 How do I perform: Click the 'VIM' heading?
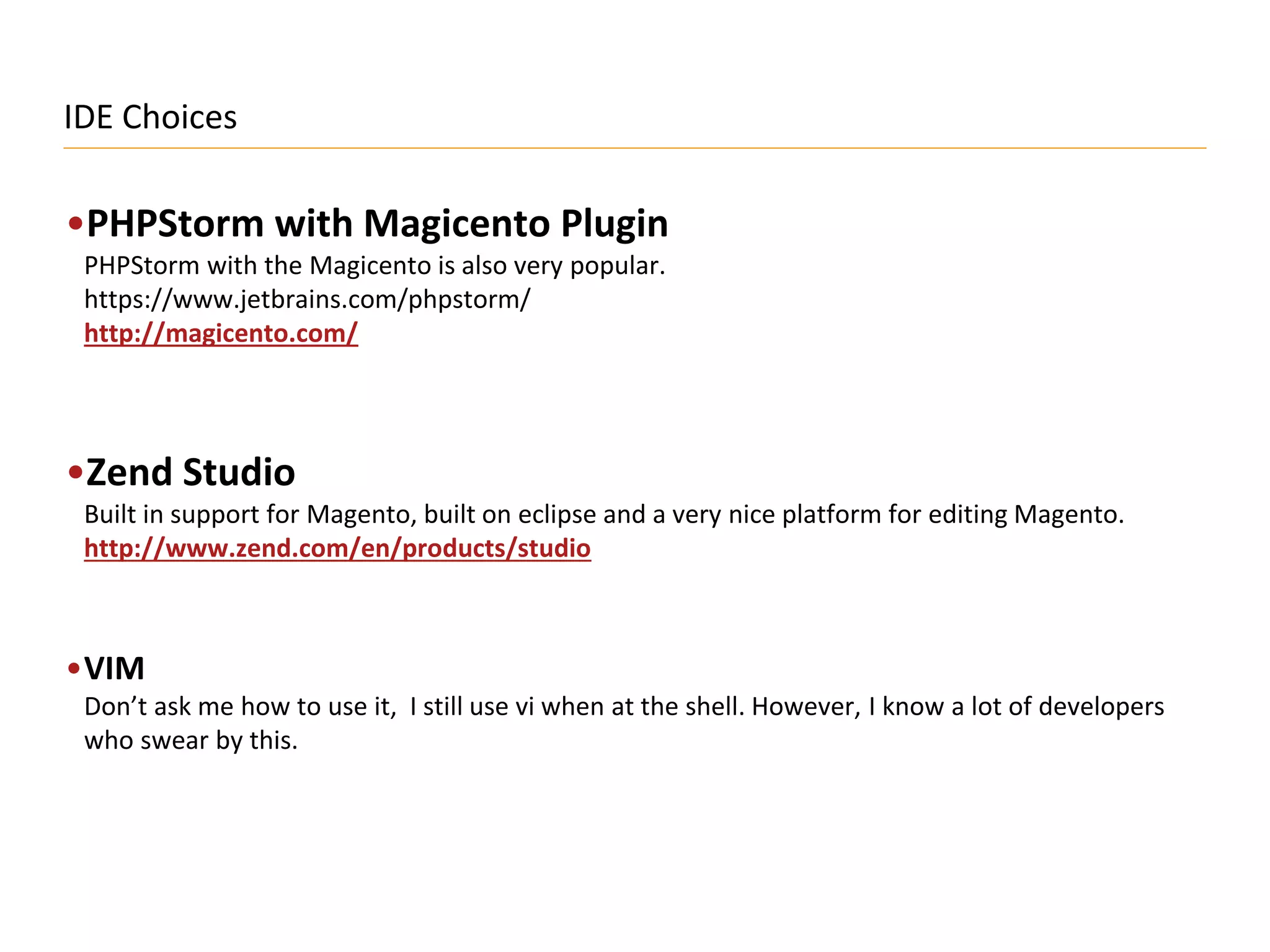114,669
